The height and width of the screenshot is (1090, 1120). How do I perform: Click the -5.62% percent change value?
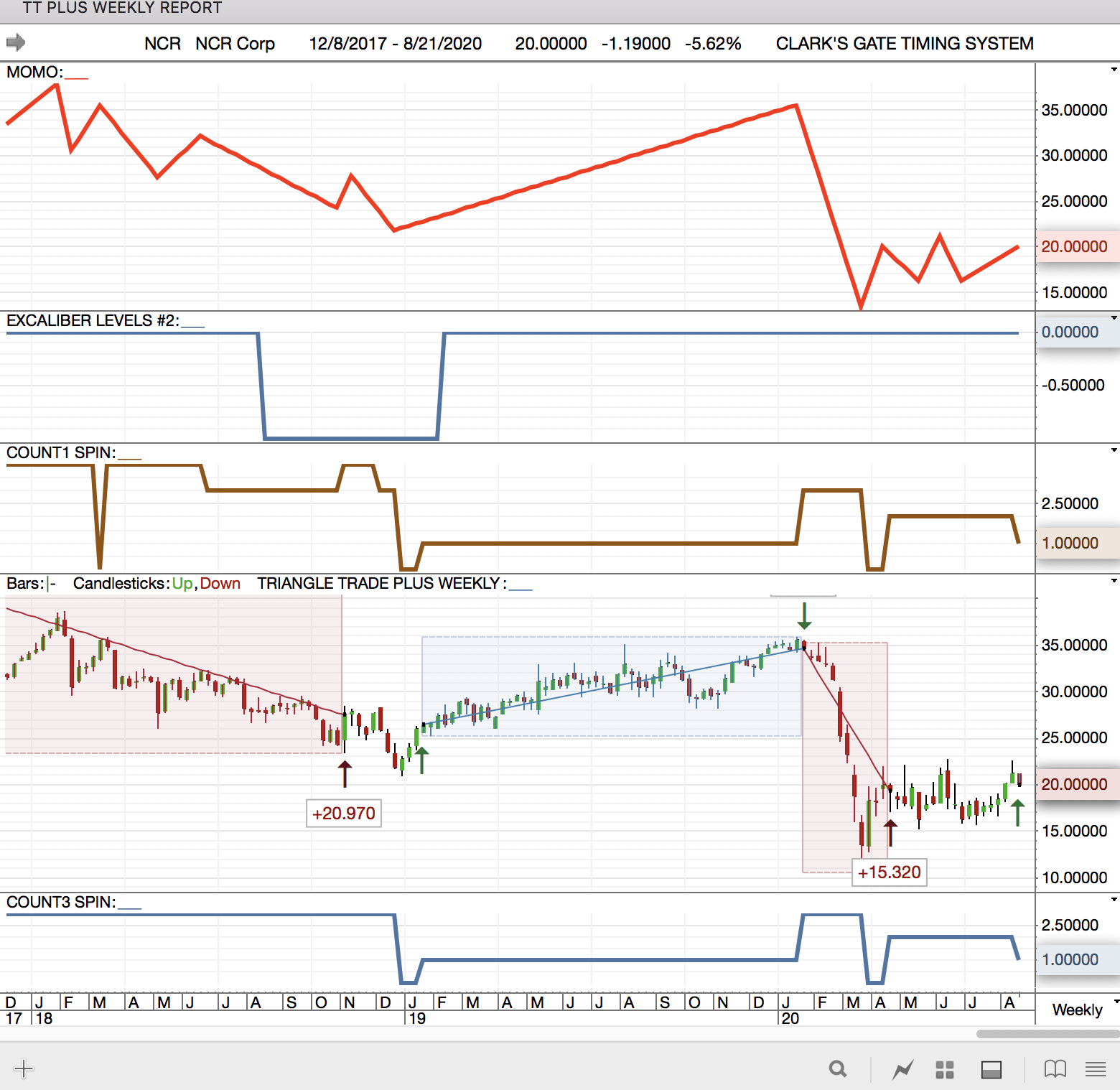coord(713,44)
